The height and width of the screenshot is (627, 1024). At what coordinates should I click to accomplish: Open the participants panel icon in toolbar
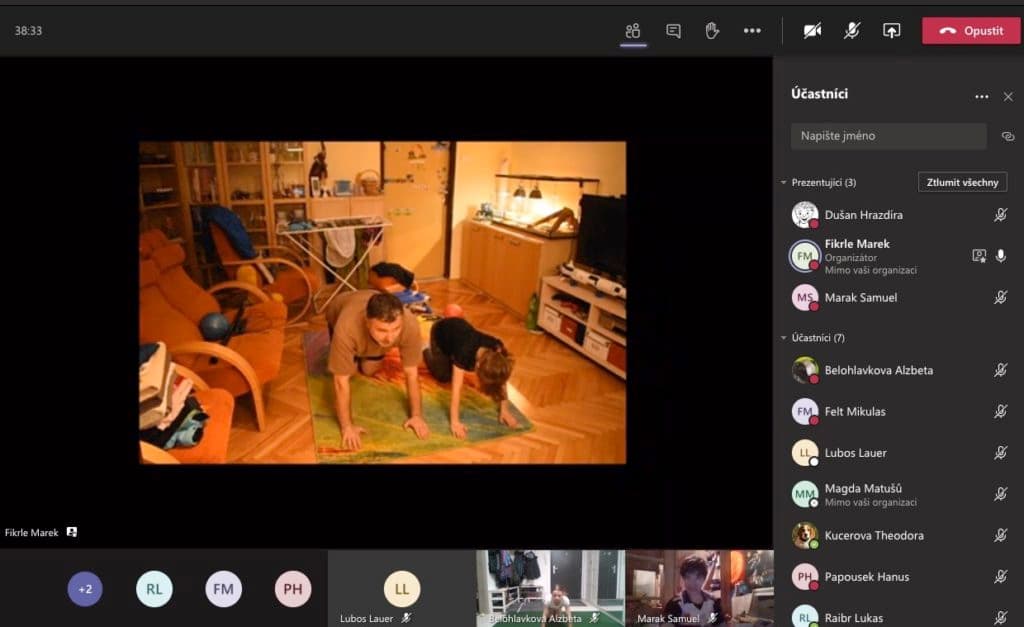click(x=633, y=31)
